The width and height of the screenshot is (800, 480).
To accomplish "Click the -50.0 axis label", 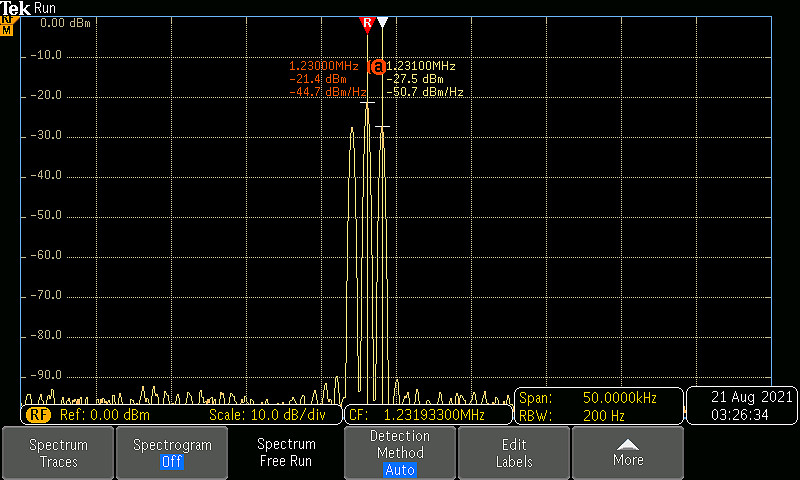I will (x=46, y=215).
